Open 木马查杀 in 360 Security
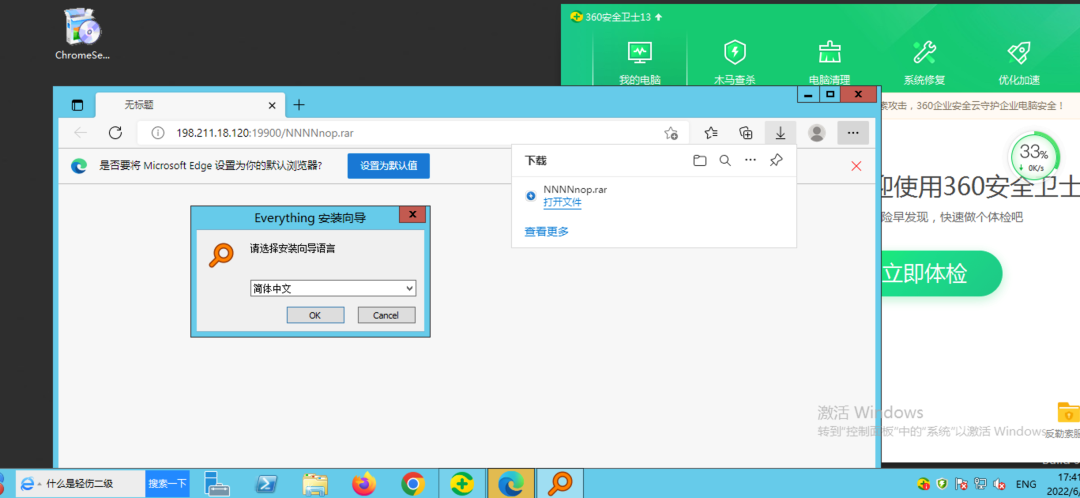Screen dimensions: 1080x498 click(734, 63)
